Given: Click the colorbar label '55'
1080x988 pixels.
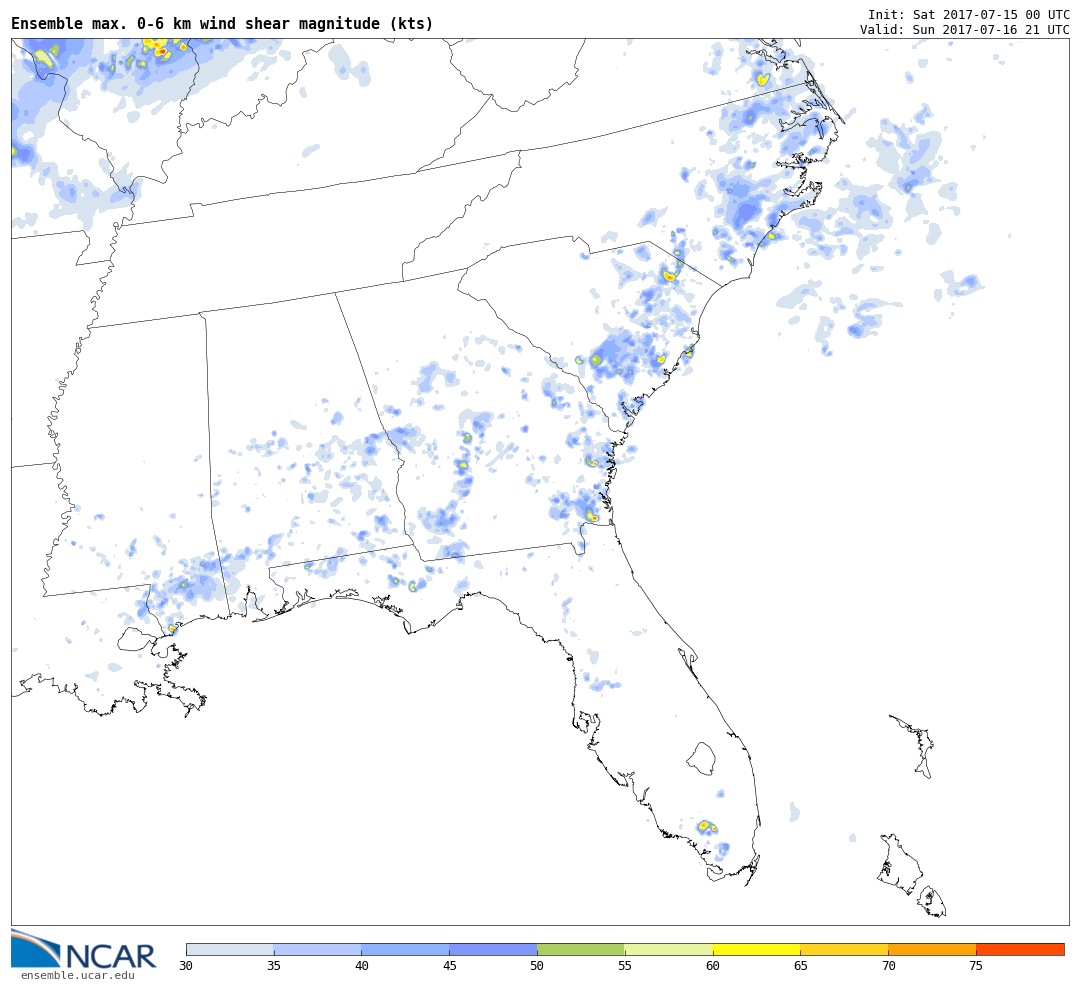Looking at the screenshot, I should click(625, 966).
